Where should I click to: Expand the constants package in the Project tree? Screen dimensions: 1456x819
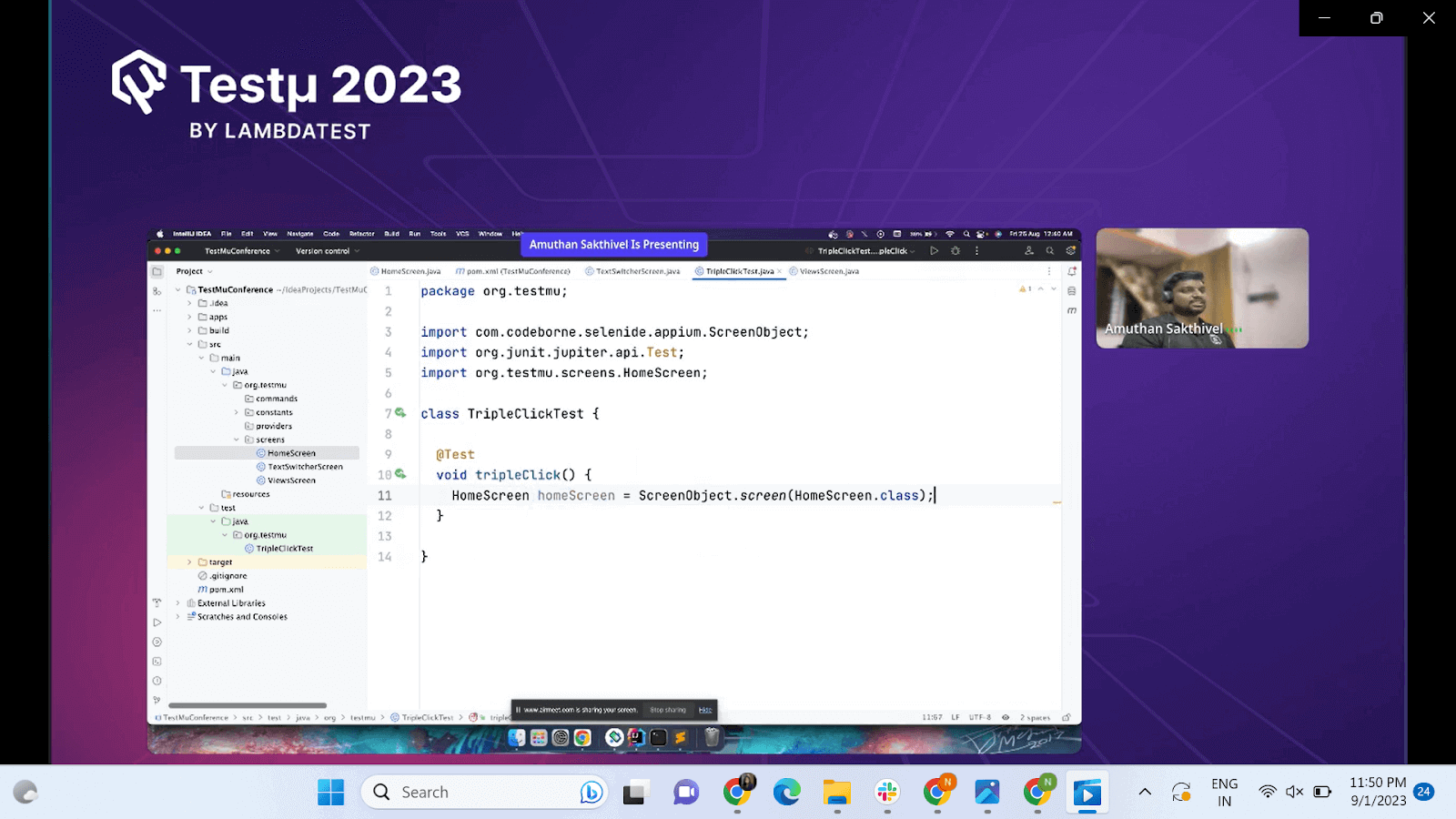(x=236, y=412)
